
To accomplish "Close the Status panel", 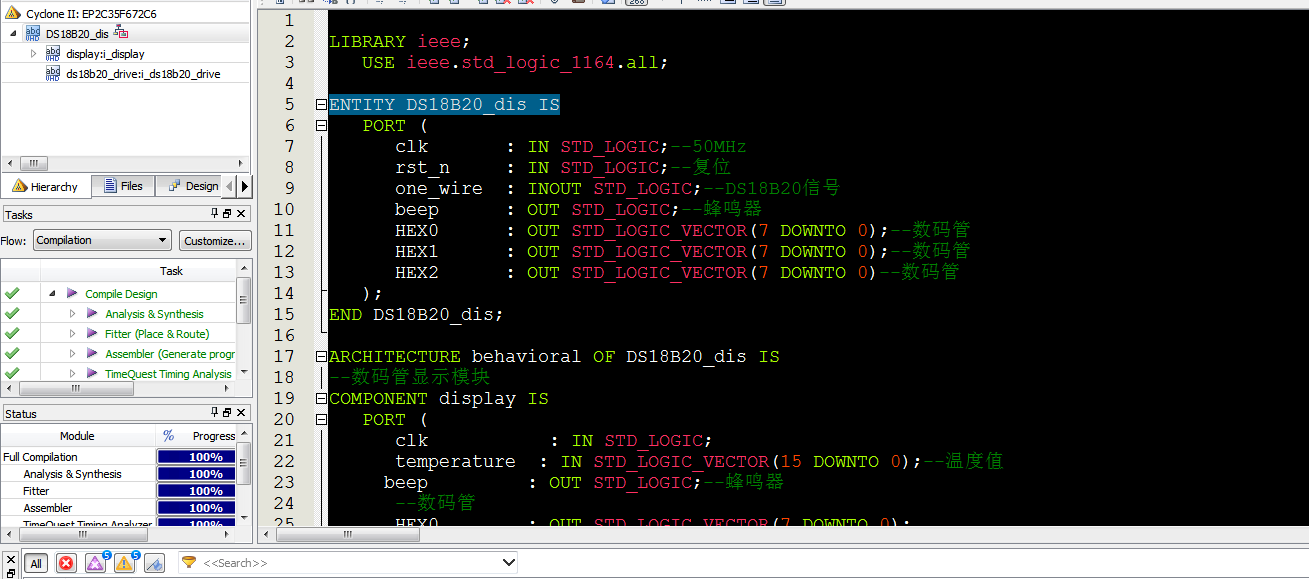I will pos(241,412).
